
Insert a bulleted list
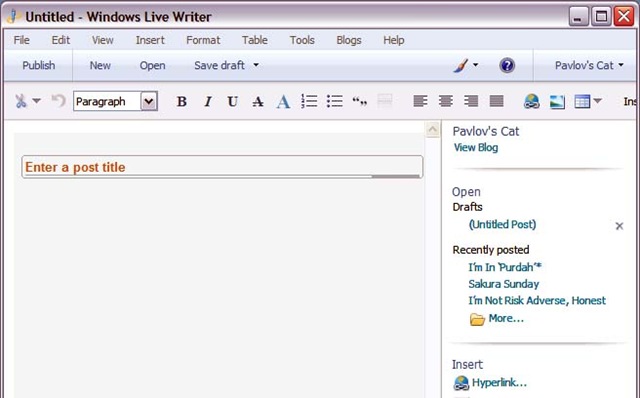334,101
